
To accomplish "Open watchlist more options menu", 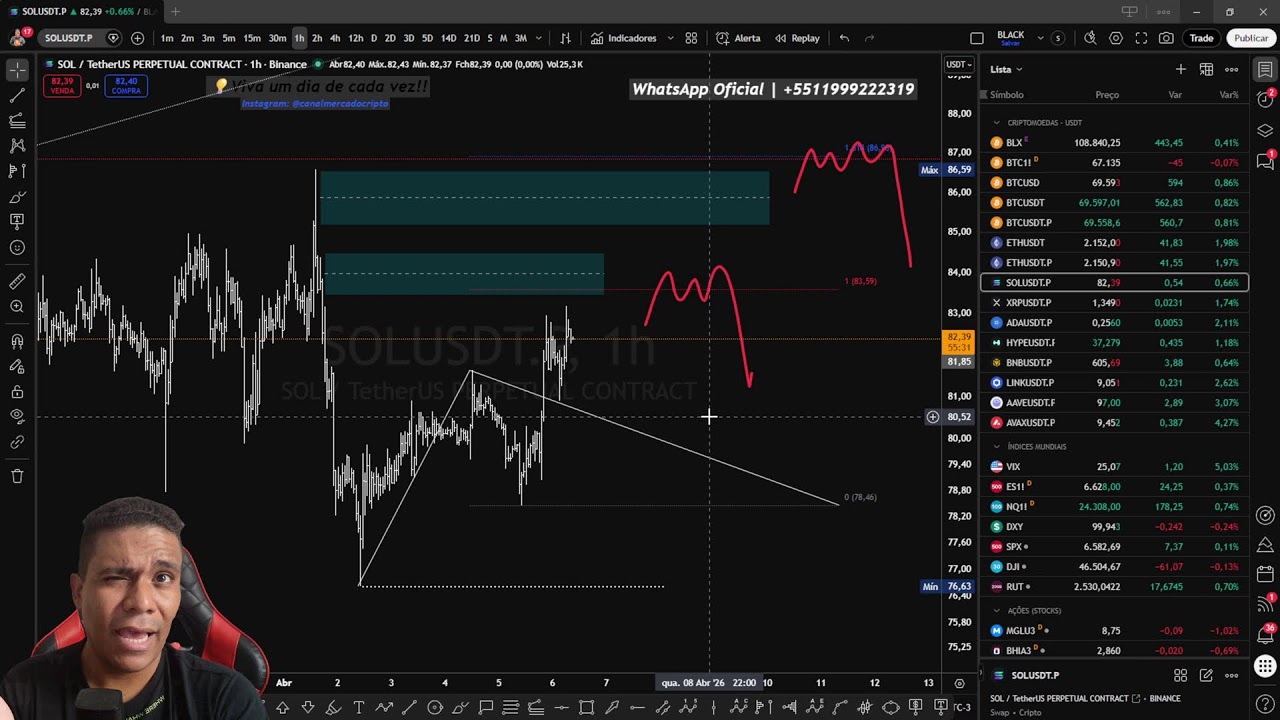I will coord(1232,69).
